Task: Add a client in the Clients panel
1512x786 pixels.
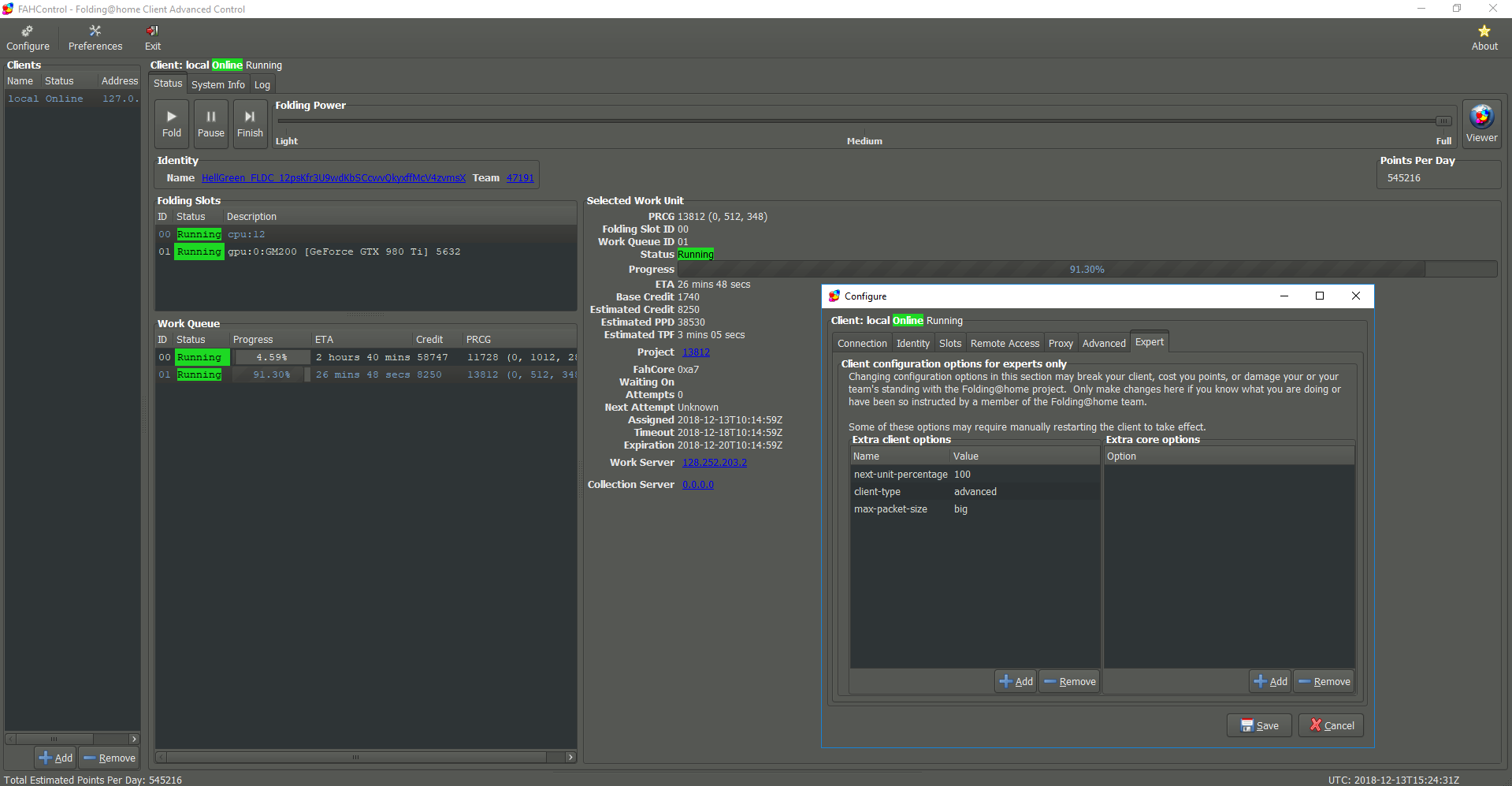Action: click(x=55, y=758)
